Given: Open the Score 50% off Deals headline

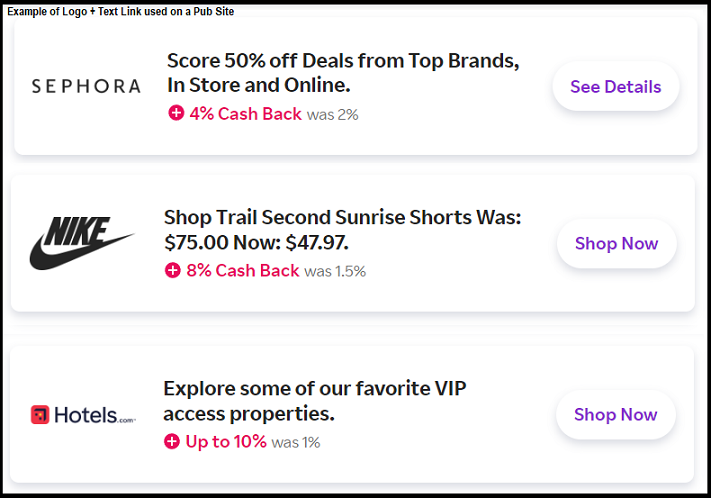Looking at the screenshot, I should (x=343, y=72).
